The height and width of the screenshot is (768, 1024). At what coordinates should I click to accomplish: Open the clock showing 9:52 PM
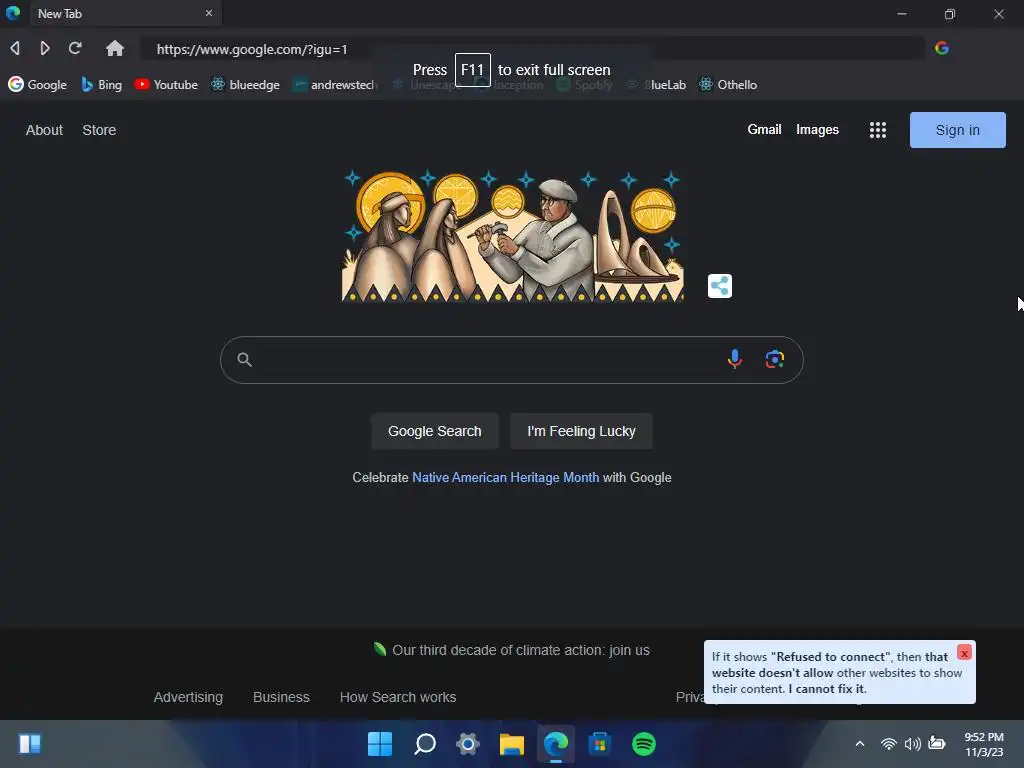click(984, 744)
